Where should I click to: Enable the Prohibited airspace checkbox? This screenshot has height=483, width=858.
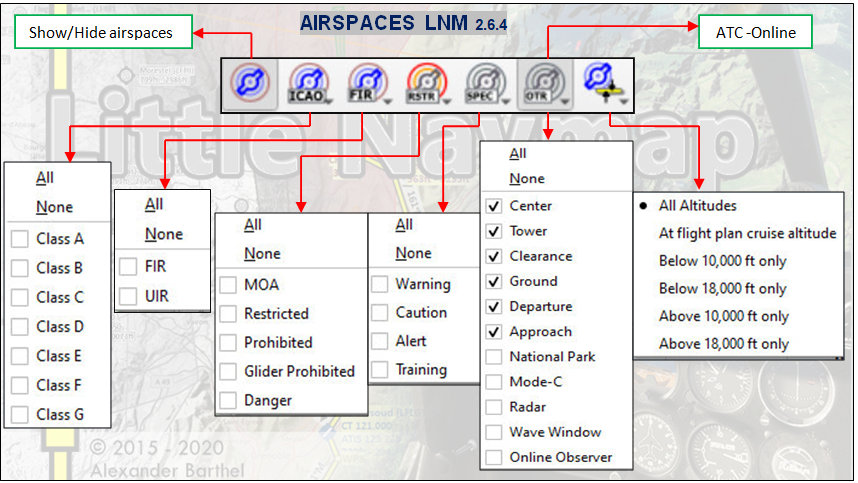pos(228,342)
